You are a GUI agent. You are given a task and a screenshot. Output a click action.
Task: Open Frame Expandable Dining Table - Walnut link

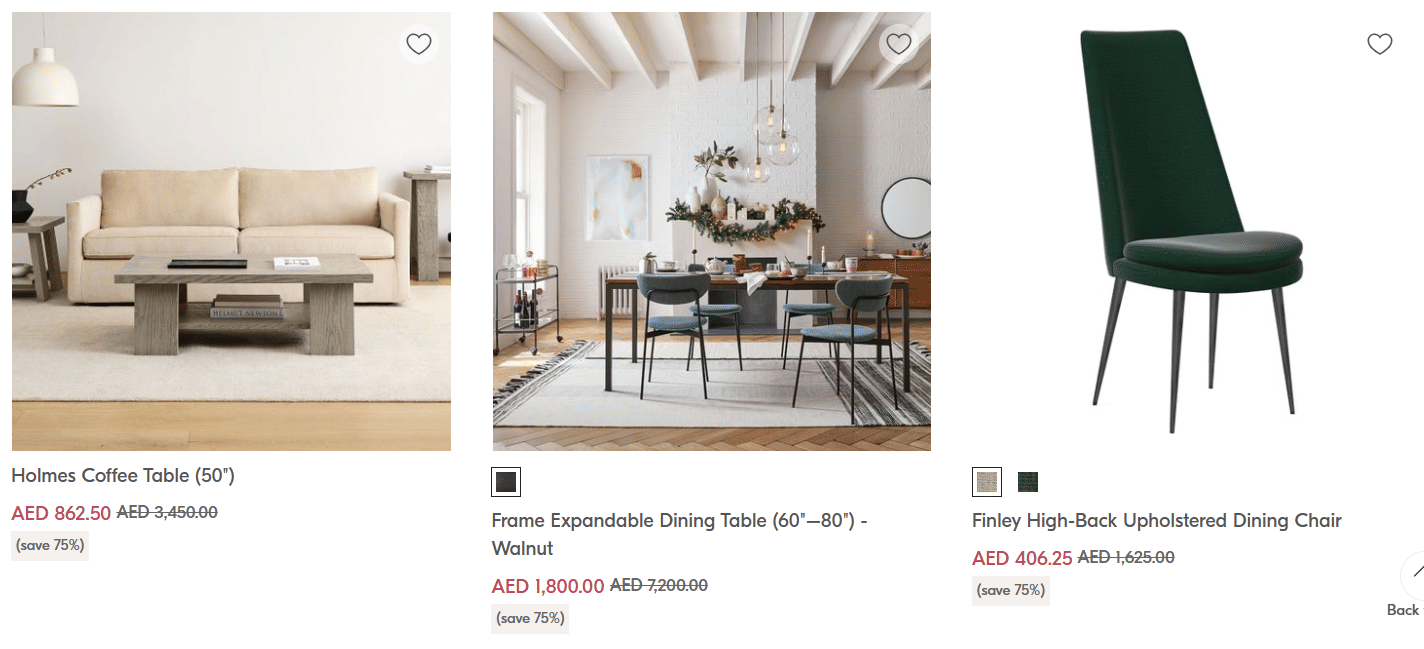click(680, 534)
